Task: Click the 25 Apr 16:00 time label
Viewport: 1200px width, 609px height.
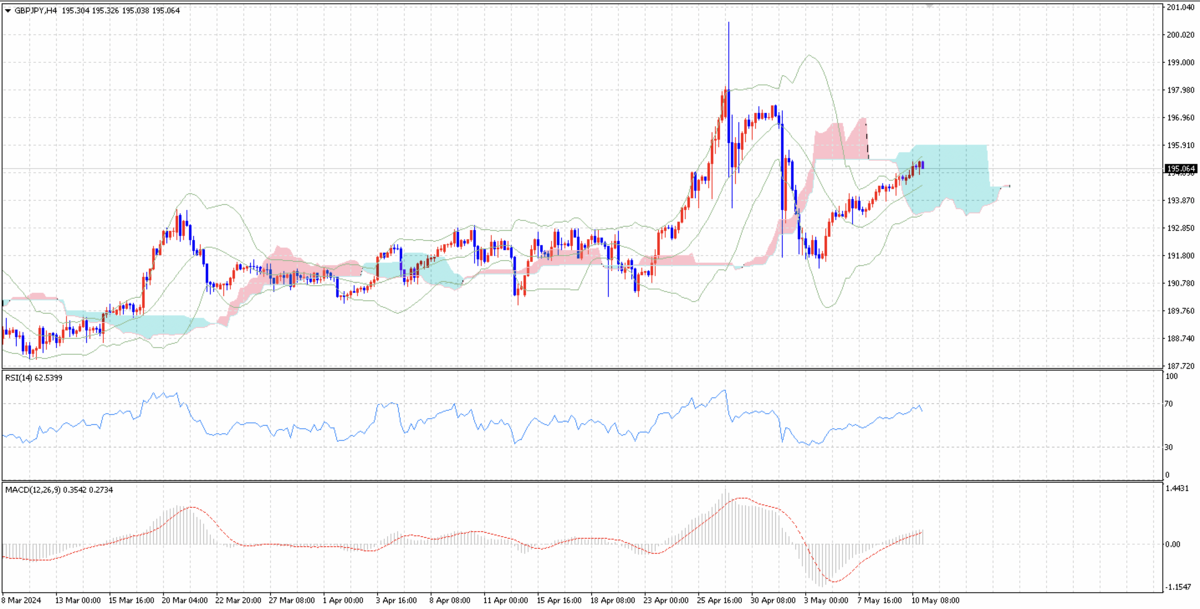Action: 719,601
